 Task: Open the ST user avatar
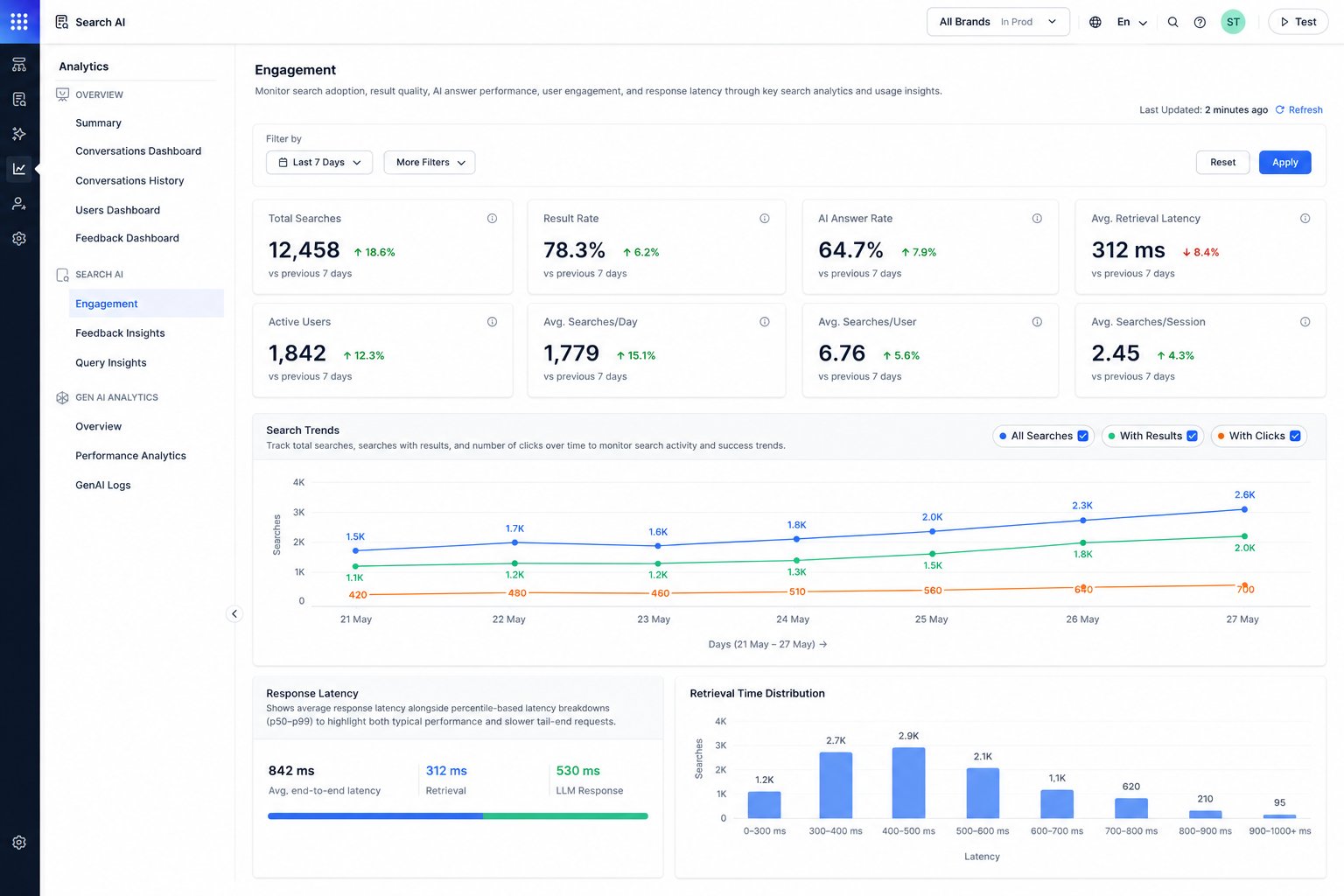[x=1233, y=22]
